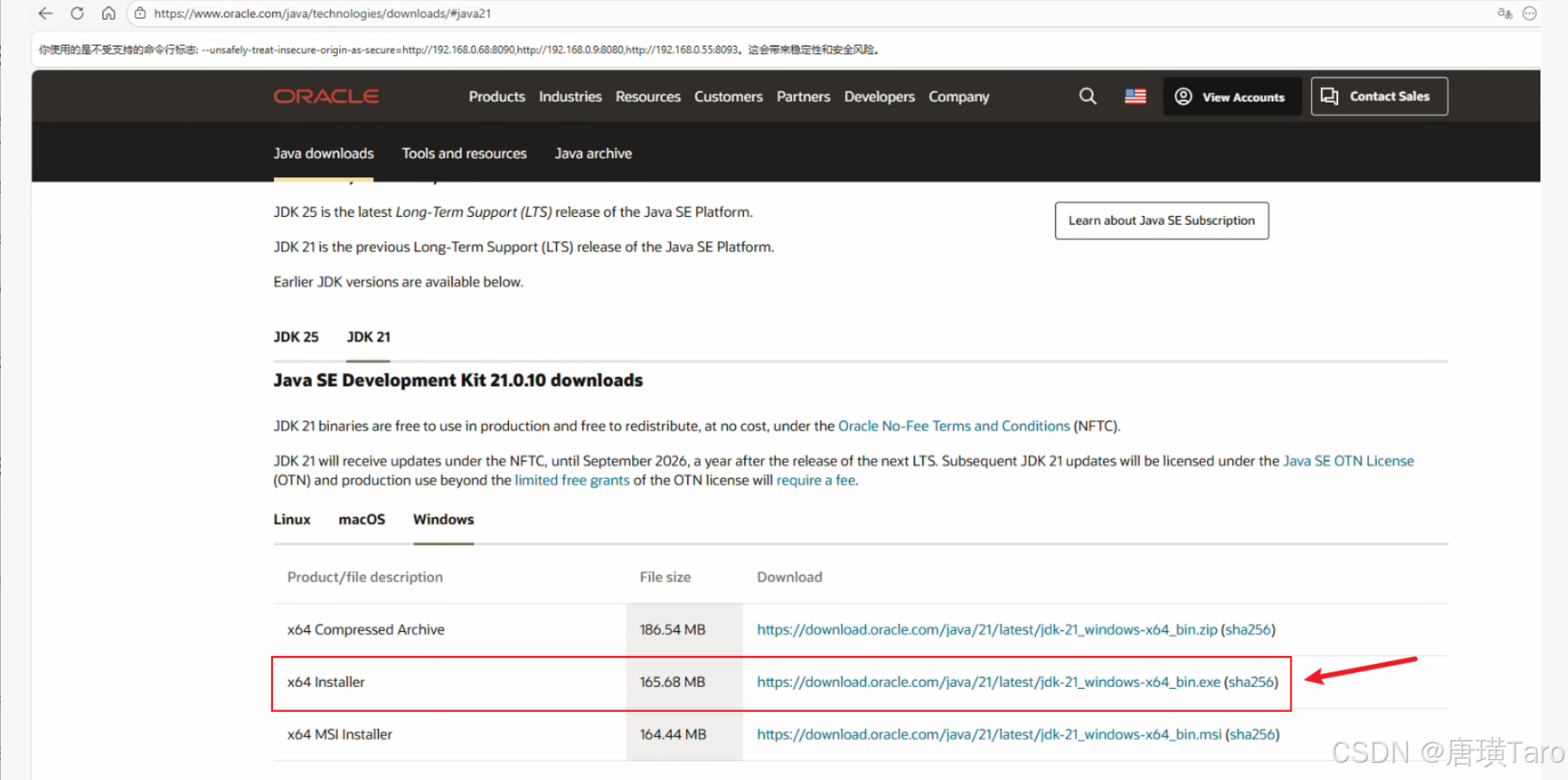Open the Java SE OTN License link

point(1348,461)
